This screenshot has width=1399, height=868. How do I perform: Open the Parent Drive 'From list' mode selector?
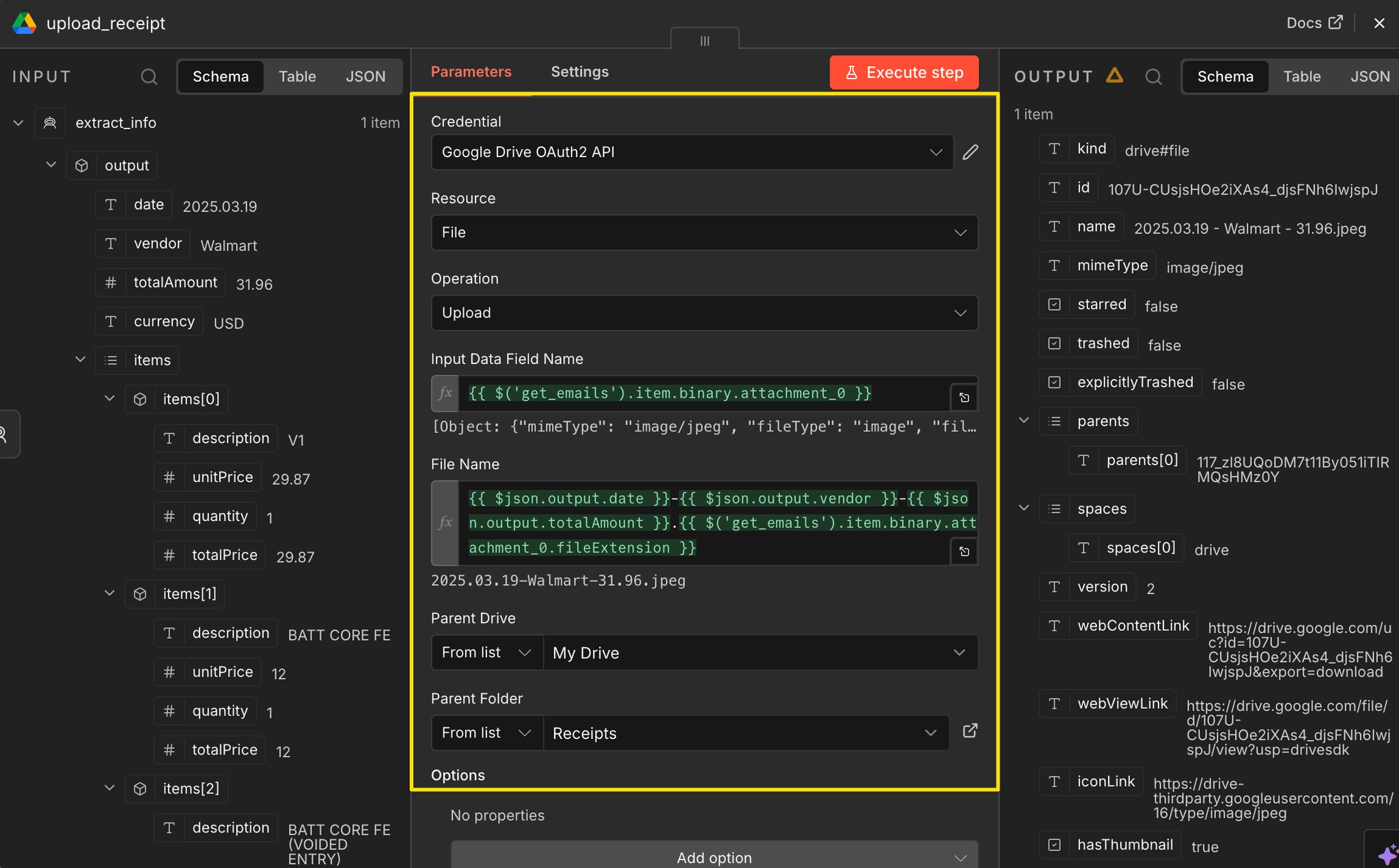(x=487, y=653)
